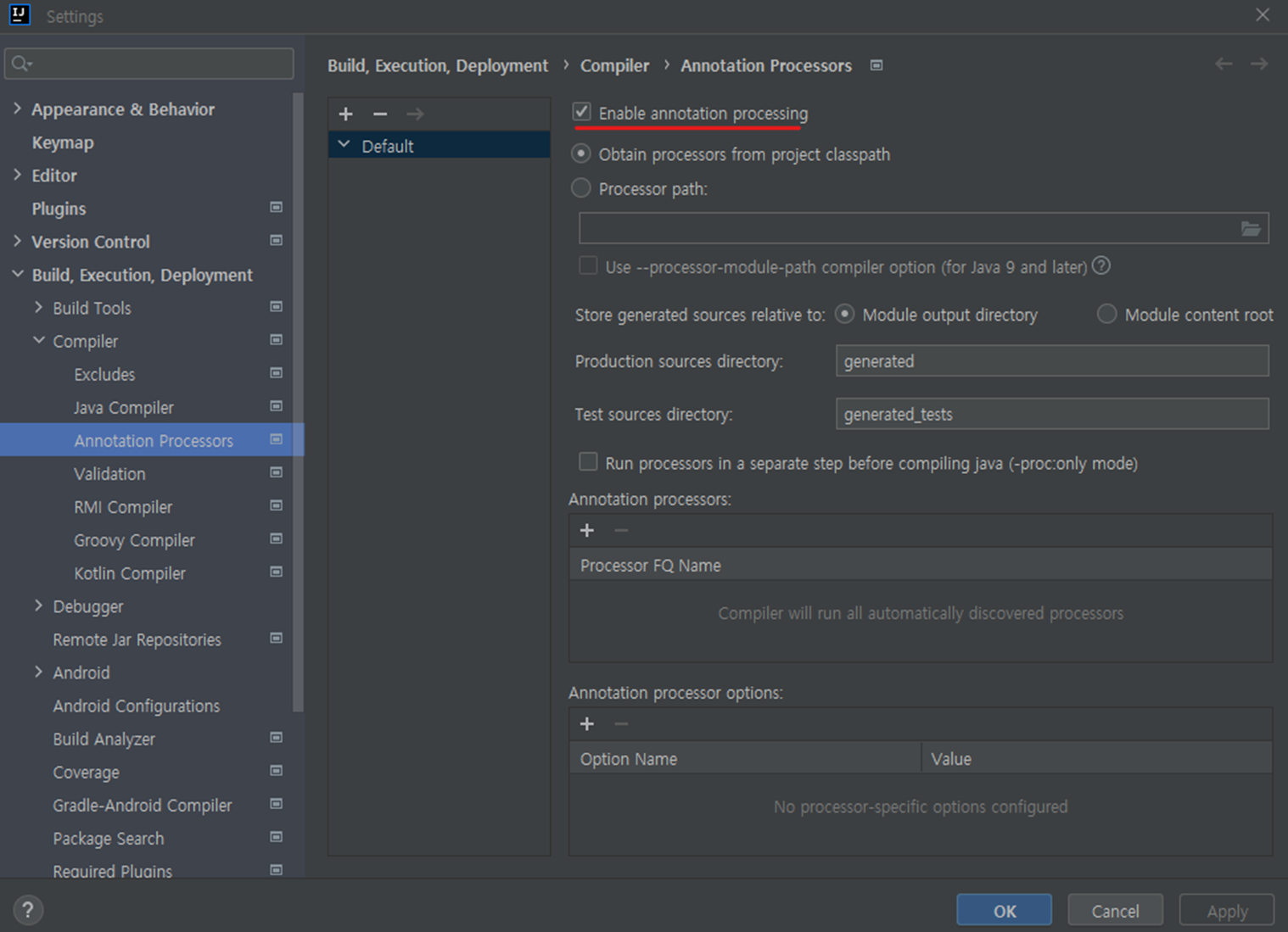Image resolution: width=1288 pixels, height=932 pixels.
Task: Click project icon next to Gradle-Android Compiler
Action: tap(276, 804)
